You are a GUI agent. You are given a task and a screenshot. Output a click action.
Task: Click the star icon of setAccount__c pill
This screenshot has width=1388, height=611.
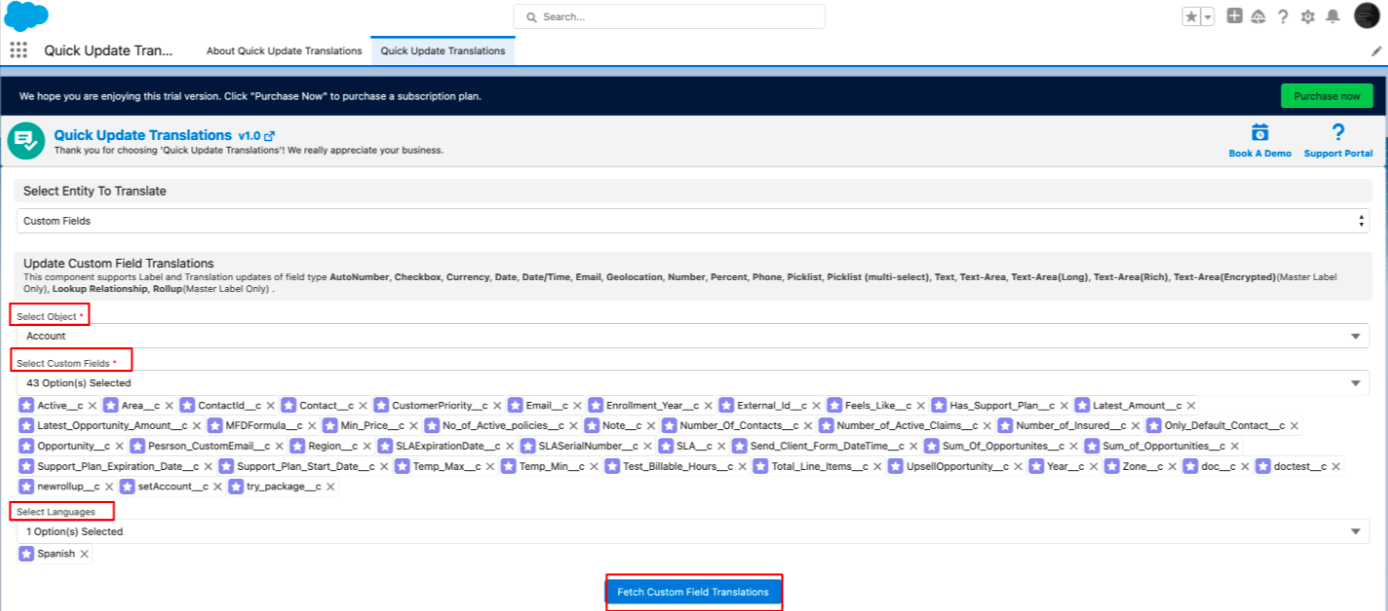(x=127, y=487)
